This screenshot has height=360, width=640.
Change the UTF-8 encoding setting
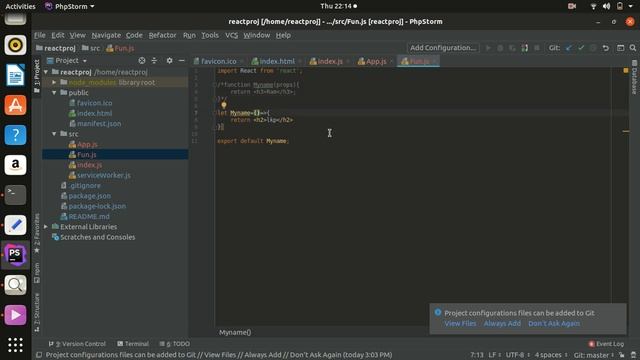click(518, 355)
